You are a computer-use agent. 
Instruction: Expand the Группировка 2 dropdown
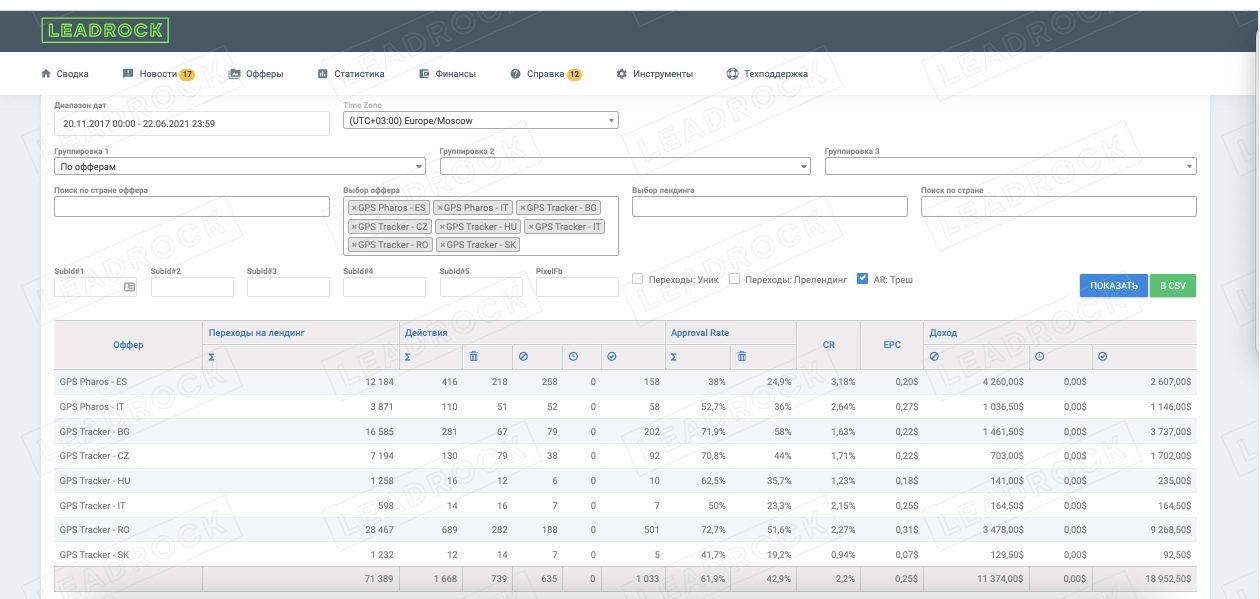coord(625,167)
